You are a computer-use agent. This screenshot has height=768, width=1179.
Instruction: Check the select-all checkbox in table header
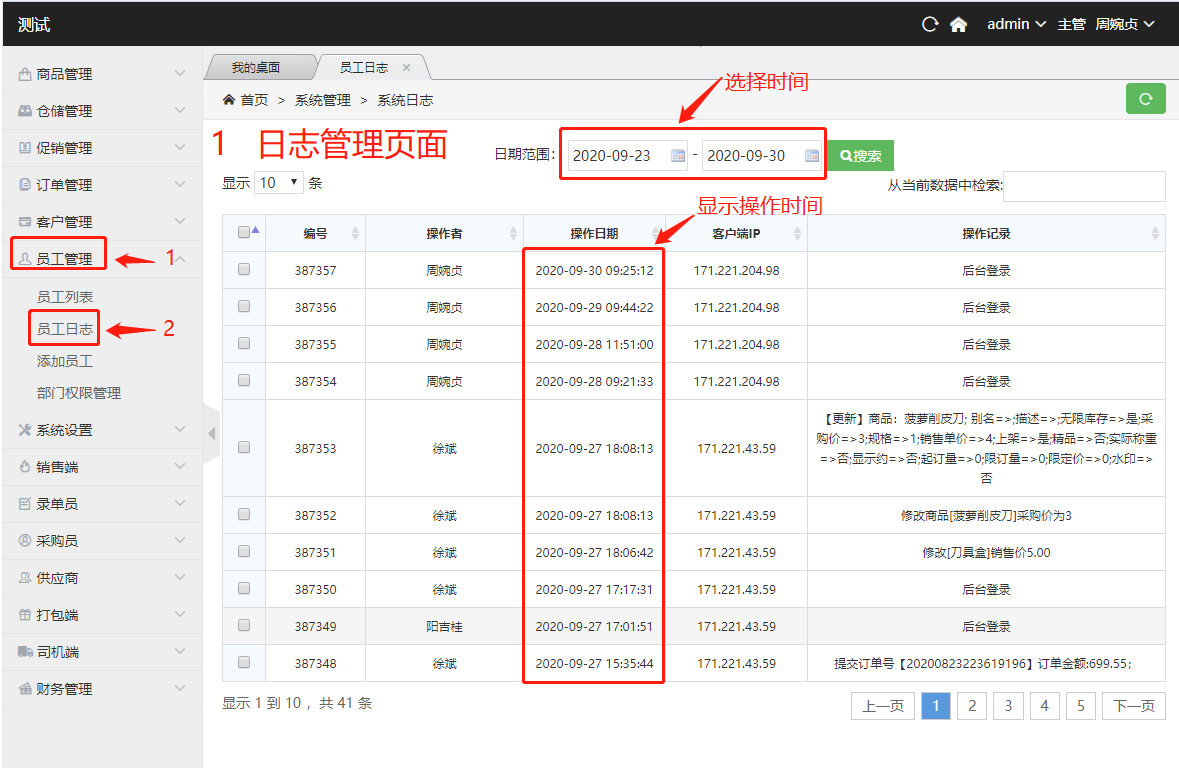click(244, 232)
